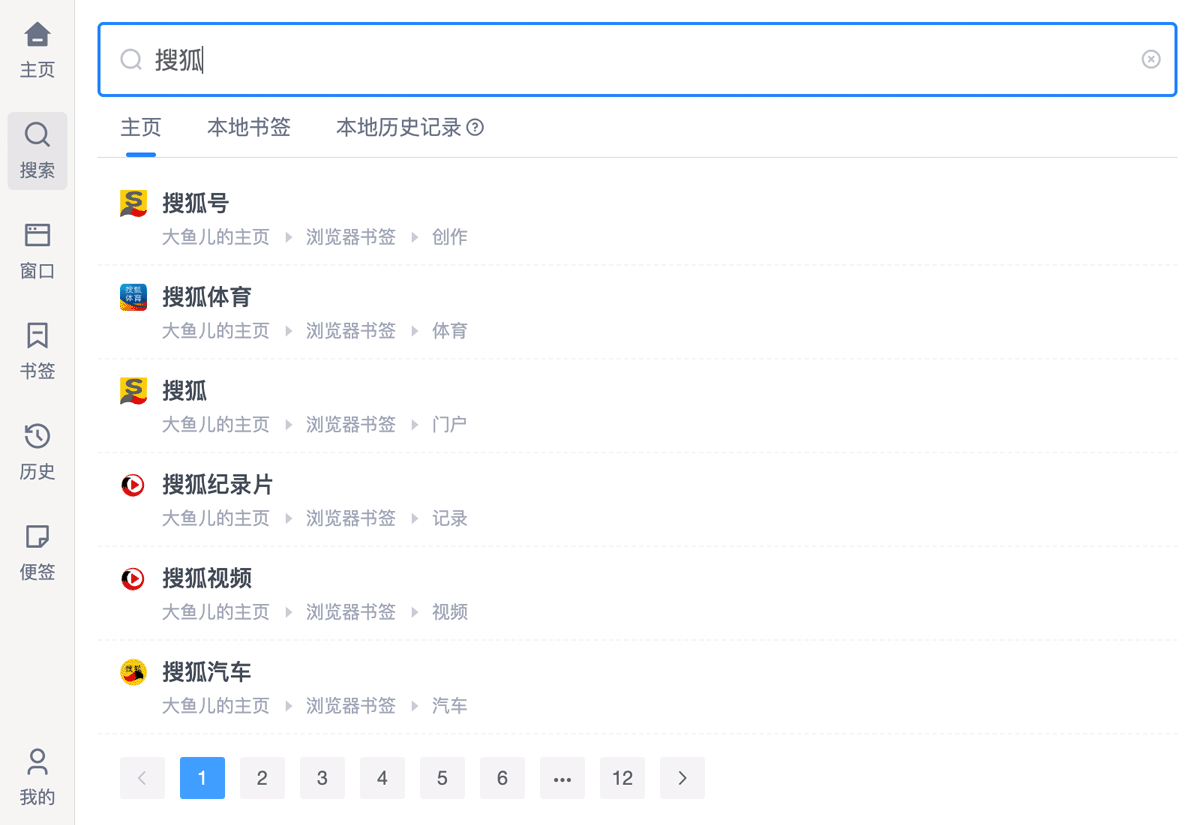1200x825 pixels.
Task: Click the 记录 folder in 搜狐纪录片 path
Action: [450, 519]
